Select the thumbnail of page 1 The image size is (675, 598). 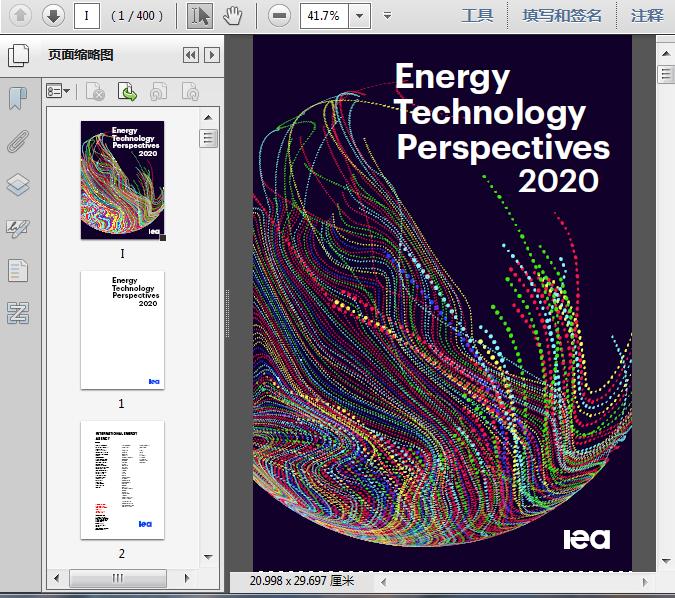[123, 330]
